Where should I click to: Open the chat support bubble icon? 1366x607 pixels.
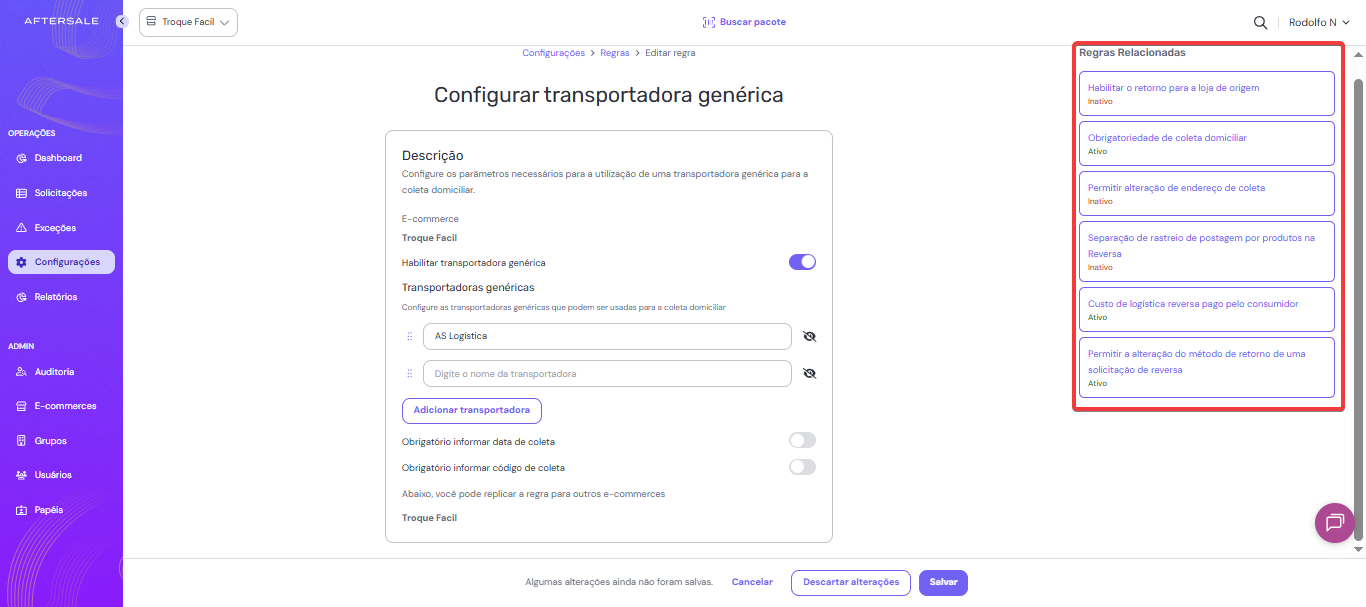tap(1334, 522)
